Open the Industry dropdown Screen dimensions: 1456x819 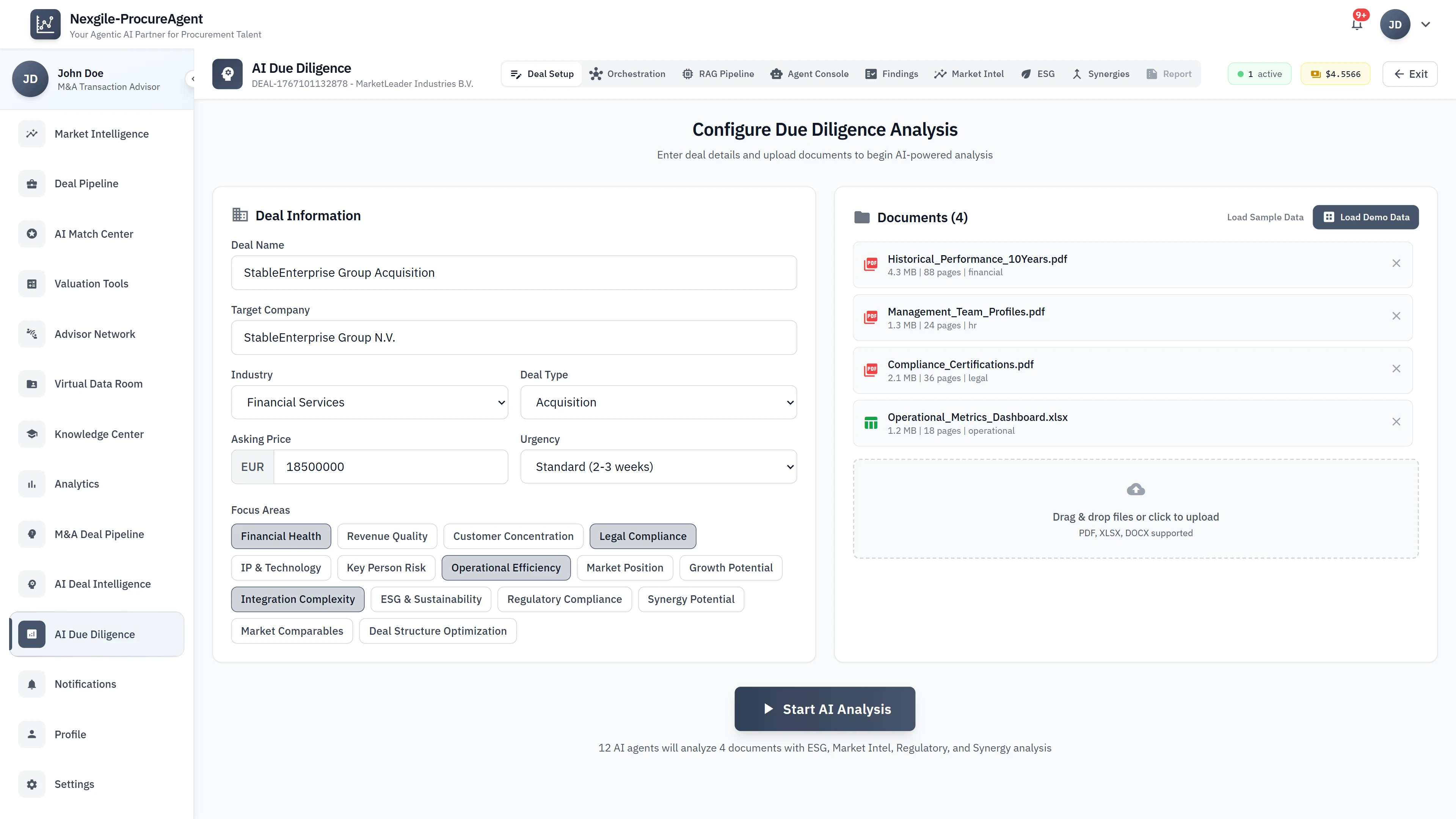point(370,402)
